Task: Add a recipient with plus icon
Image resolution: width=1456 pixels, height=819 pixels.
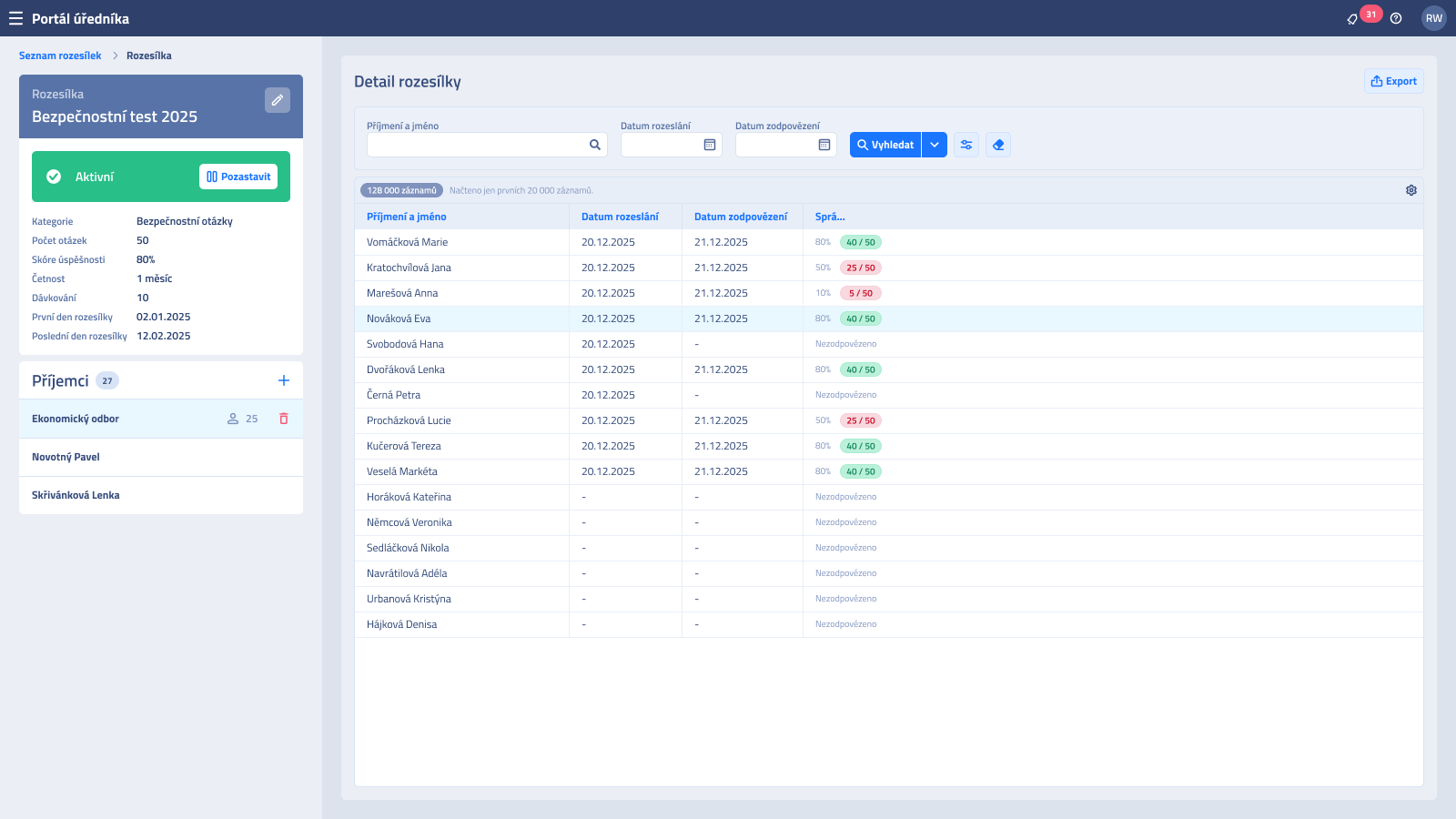Action: 284,380
